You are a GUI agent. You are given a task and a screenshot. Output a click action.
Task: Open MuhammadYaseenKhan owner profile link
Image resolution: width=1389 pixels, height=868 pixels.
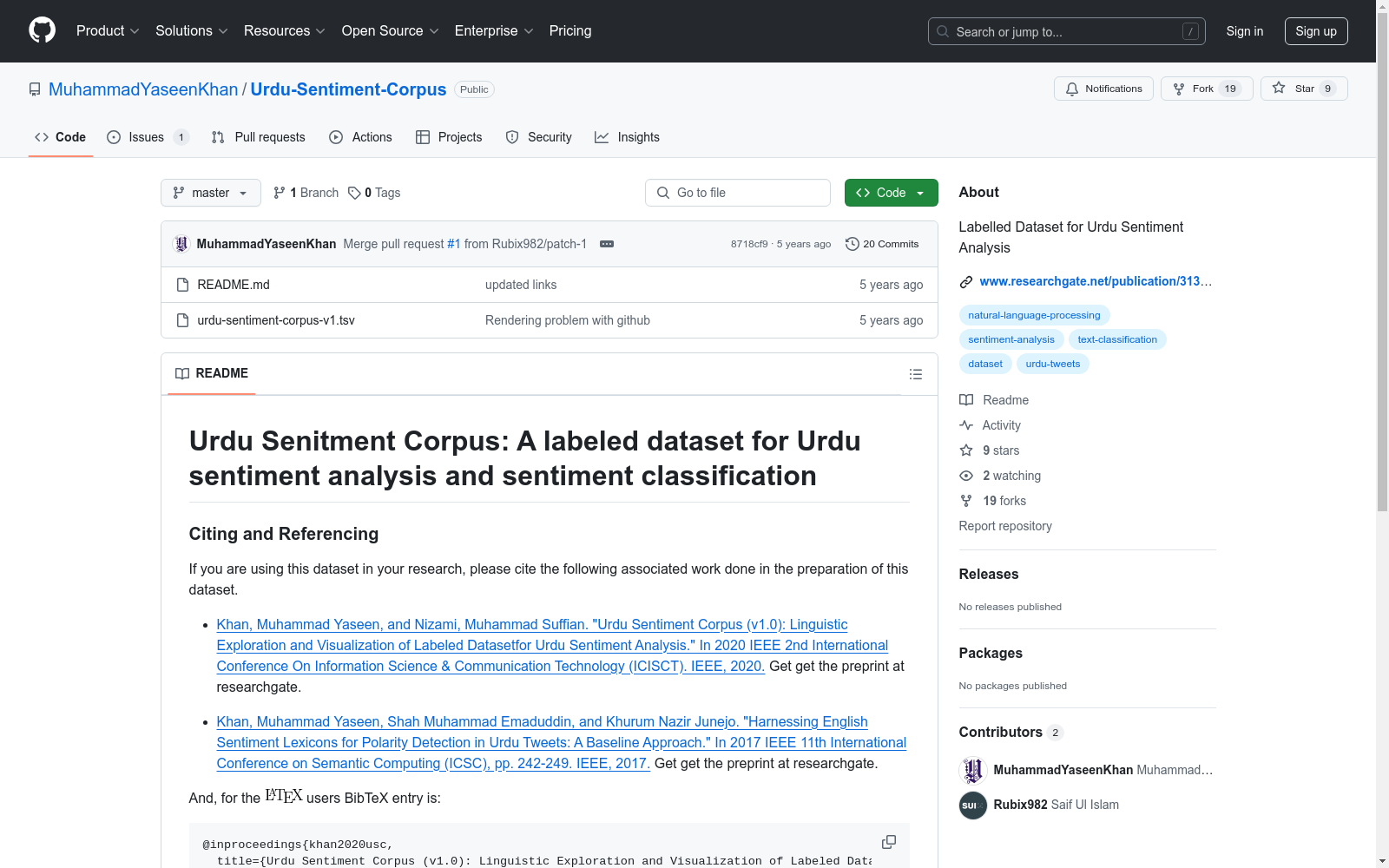pyautogui.click(x=143, y=89)
